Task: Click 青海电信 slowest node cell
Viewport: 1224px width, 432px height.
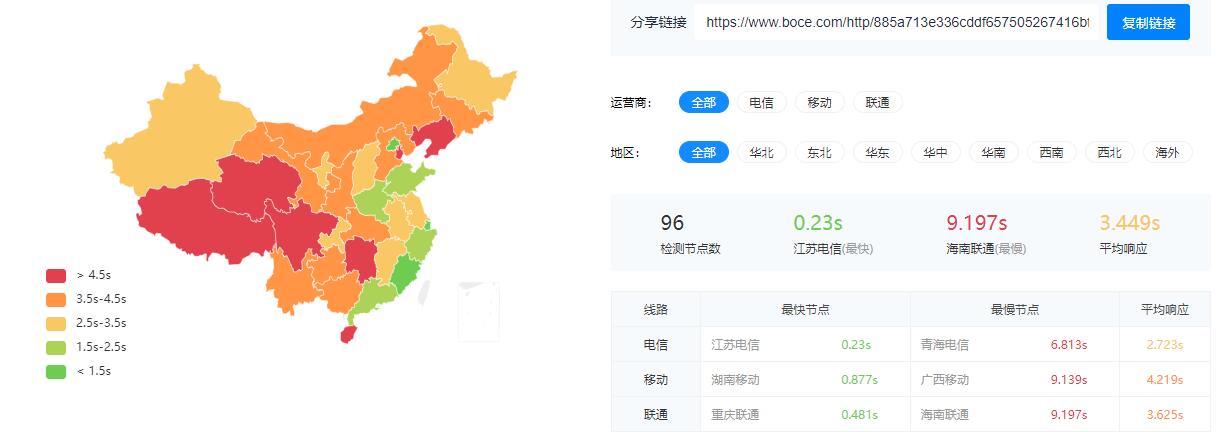Action: click(945, 345)
